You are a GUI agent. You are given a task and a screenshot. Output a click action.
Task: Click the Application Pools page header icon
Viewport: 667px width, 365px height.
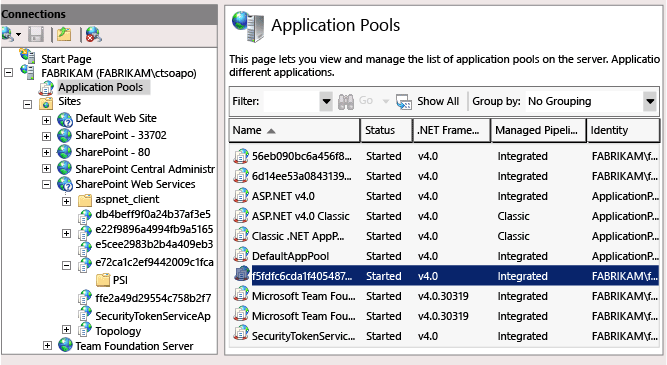point(248,26)
